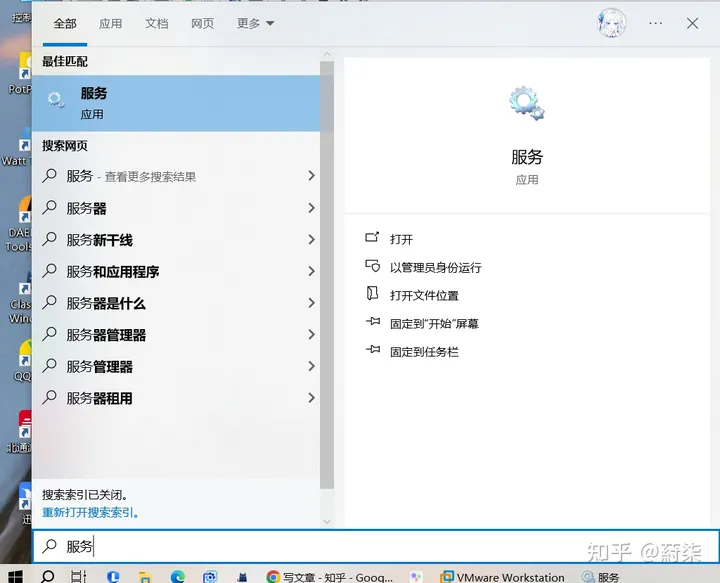Click the 服务 gear icon in best match
The height and width of the screenshot is (583, 720).
pos(56,99)
